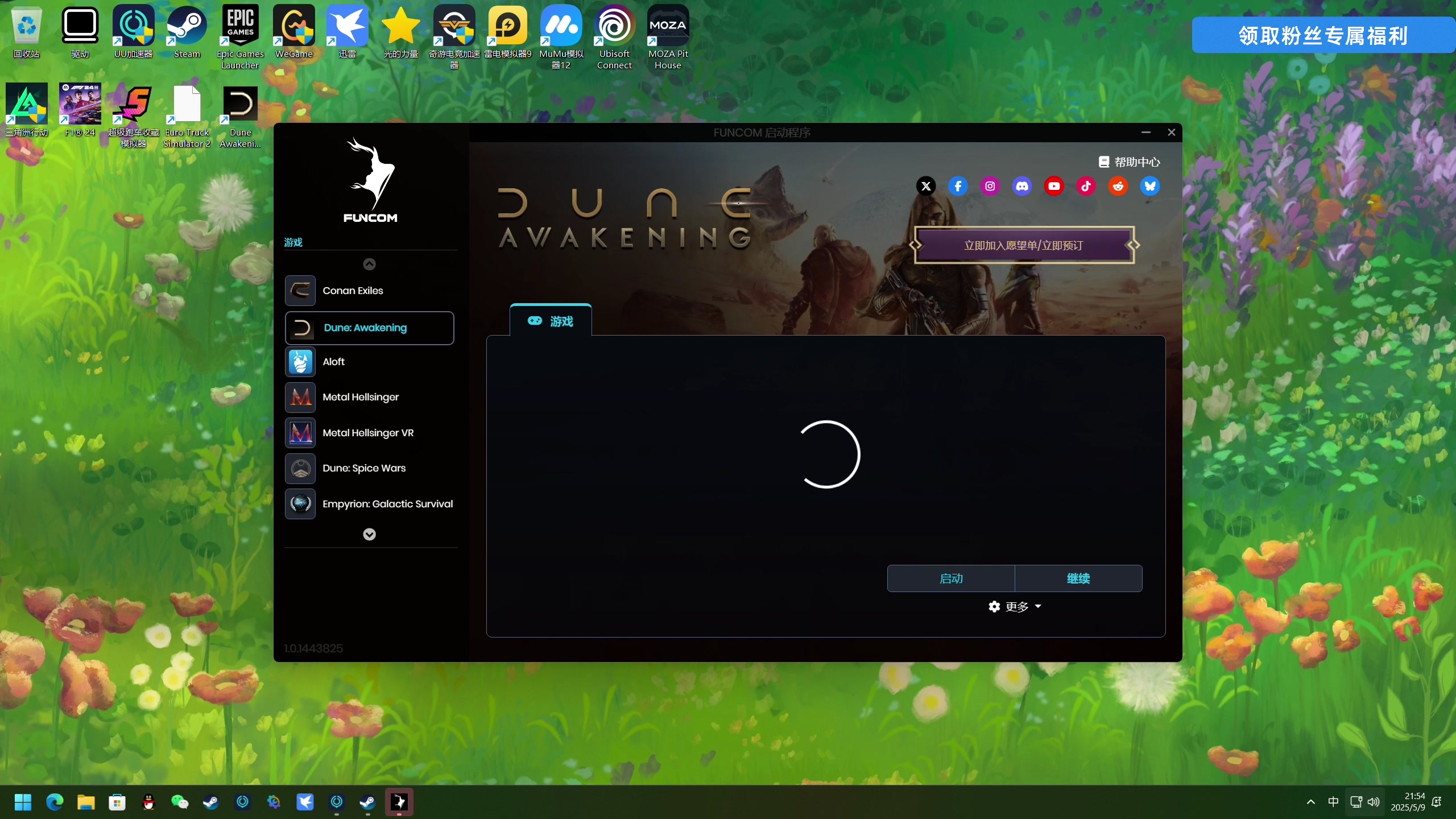1456x819 pixels.
Task: Open the Windows Start menu
Action: pos(23,802)
